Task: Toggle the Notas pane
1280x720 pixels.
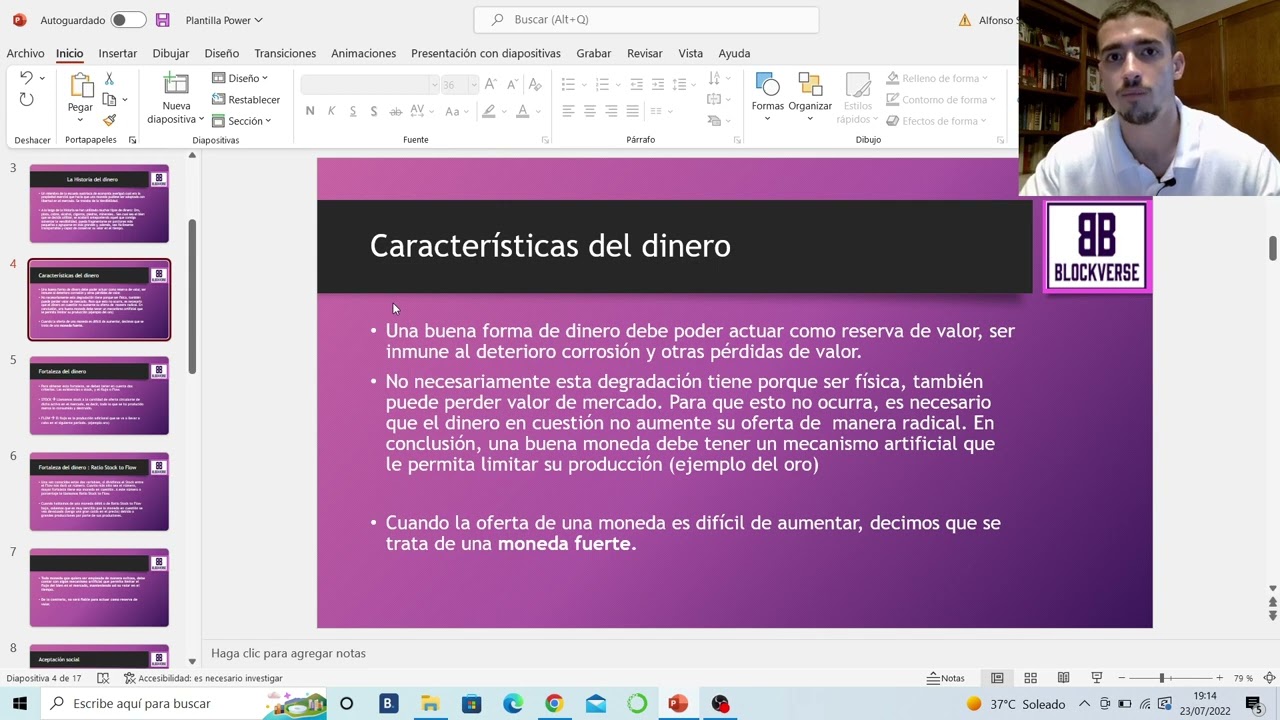Action: [x=946, y=678]
